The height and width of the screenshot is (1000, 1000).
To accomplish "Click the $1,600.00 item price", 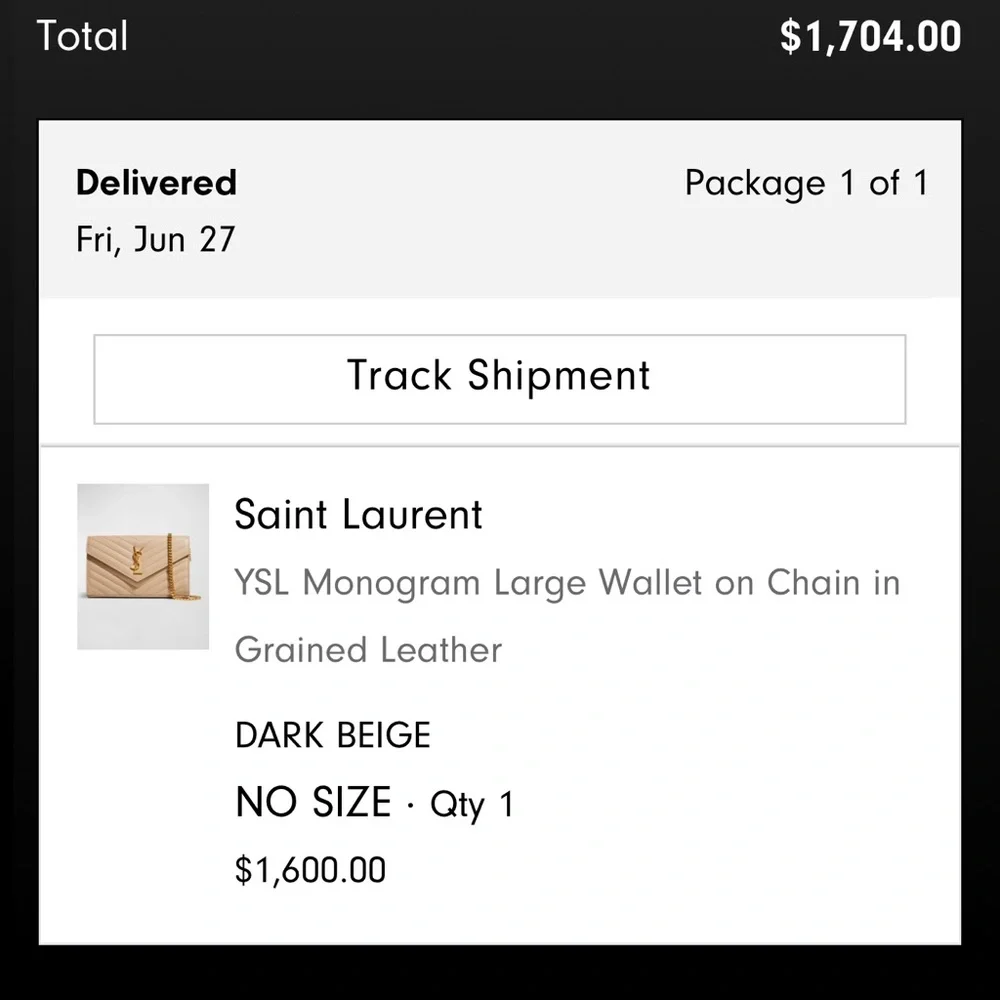I will coord(310,869).
